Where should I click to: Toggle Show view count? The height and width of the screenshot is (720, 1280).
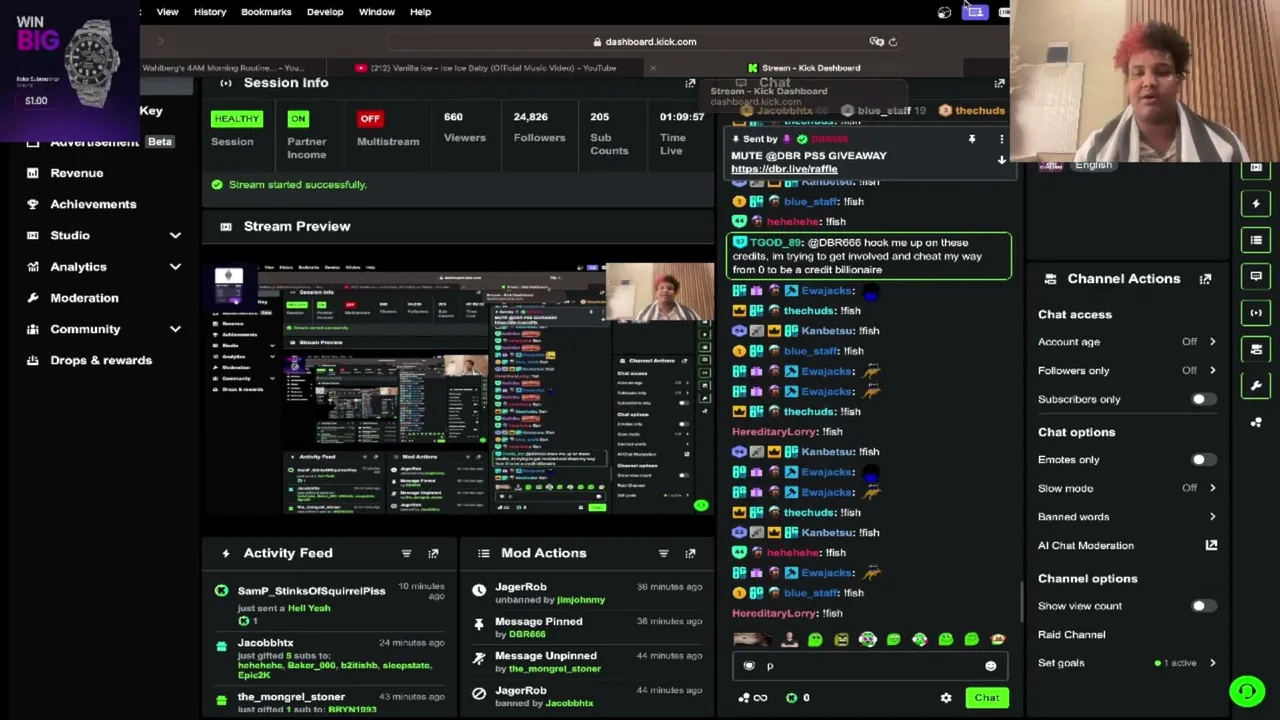coord(1203,606)
